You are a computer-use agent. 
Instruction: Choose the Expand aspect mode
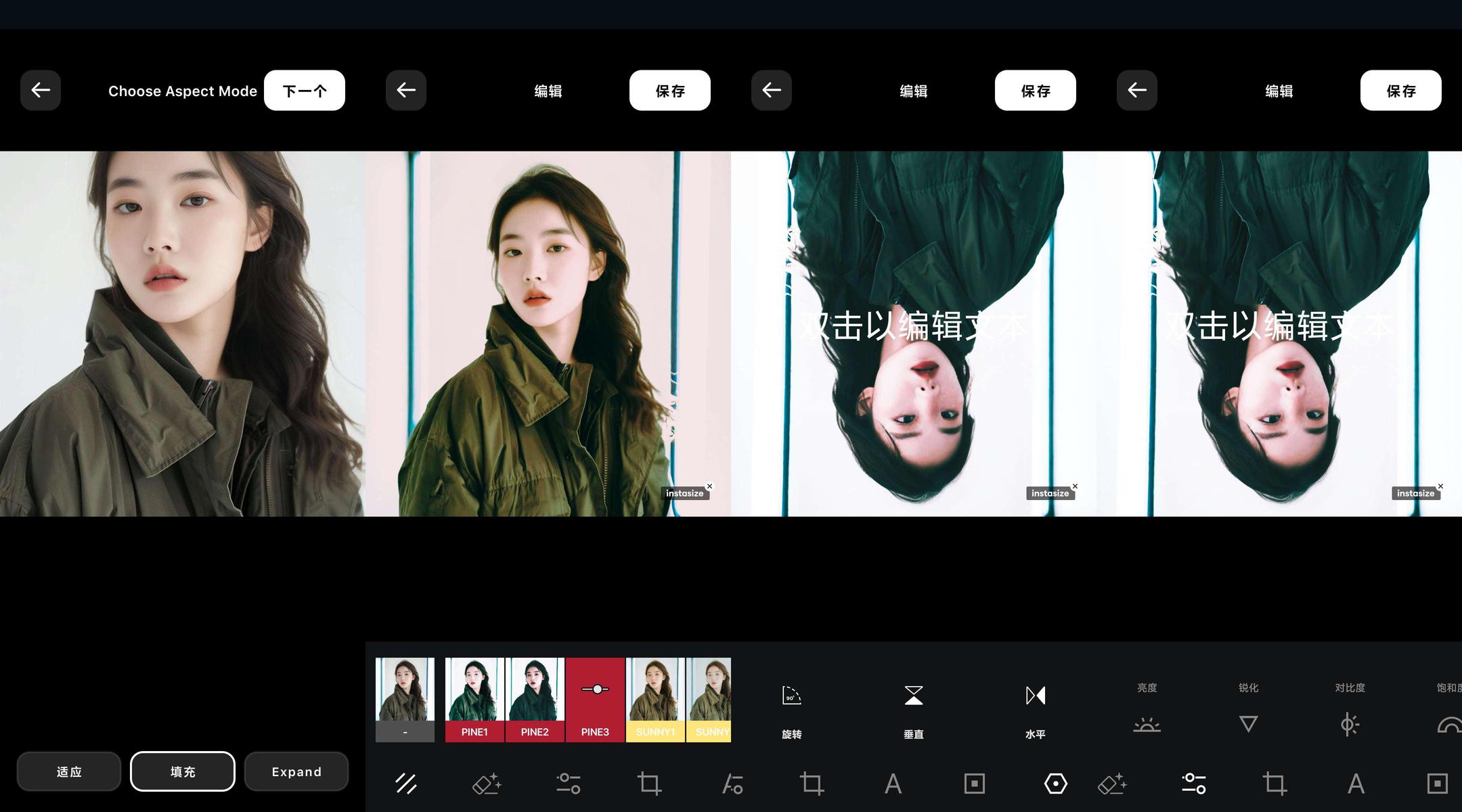[296, 771]
